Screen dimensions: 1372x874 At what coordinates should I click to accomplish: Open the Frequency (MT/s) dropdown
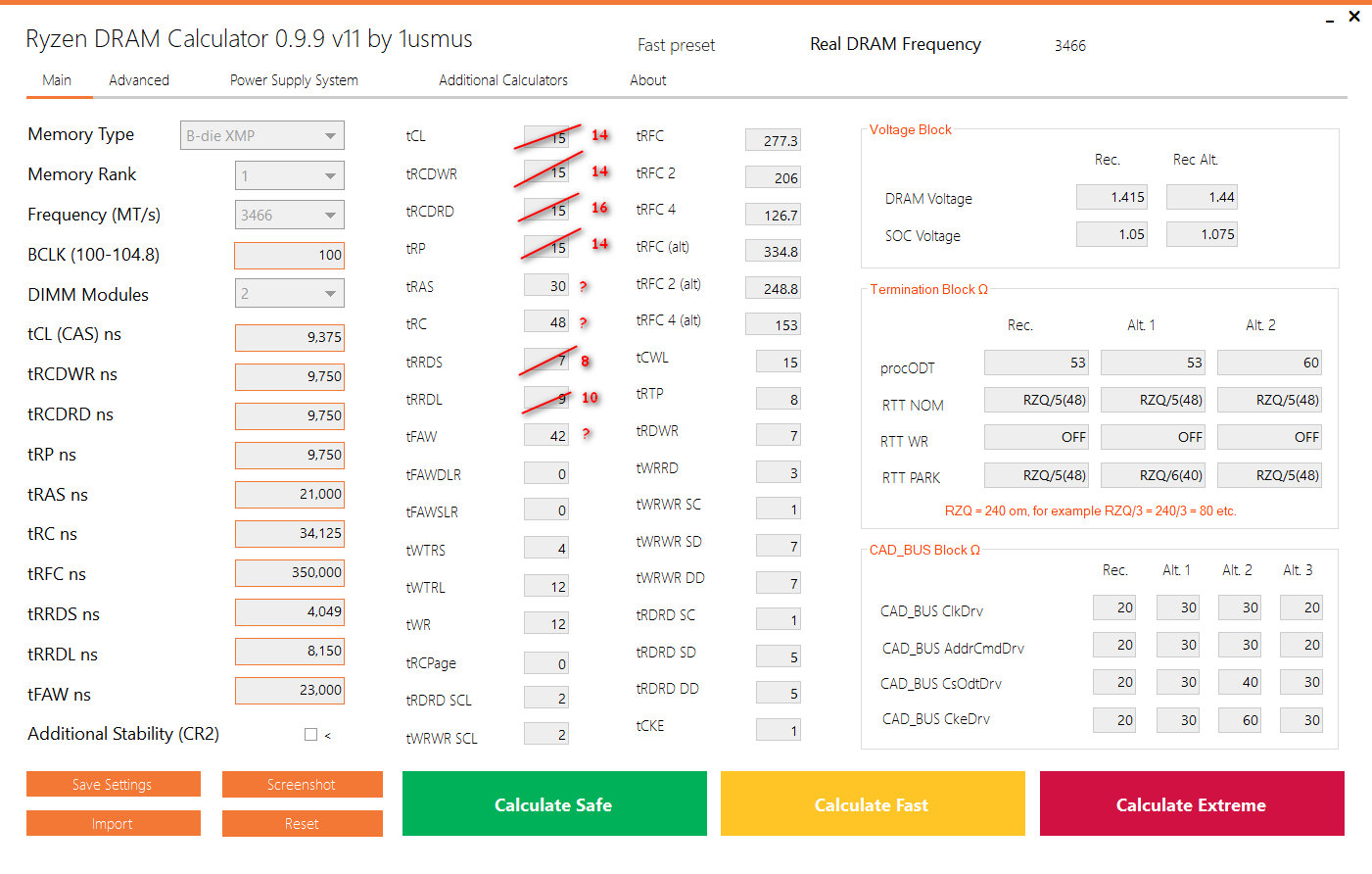(x=290, y=215)
